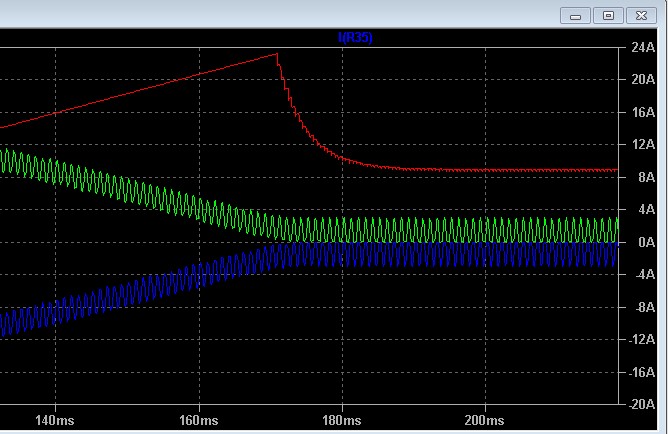Click the 180ms time axis label
This screenshot has height=434, width=668.
pyautogui.click(x=342, y=420)
